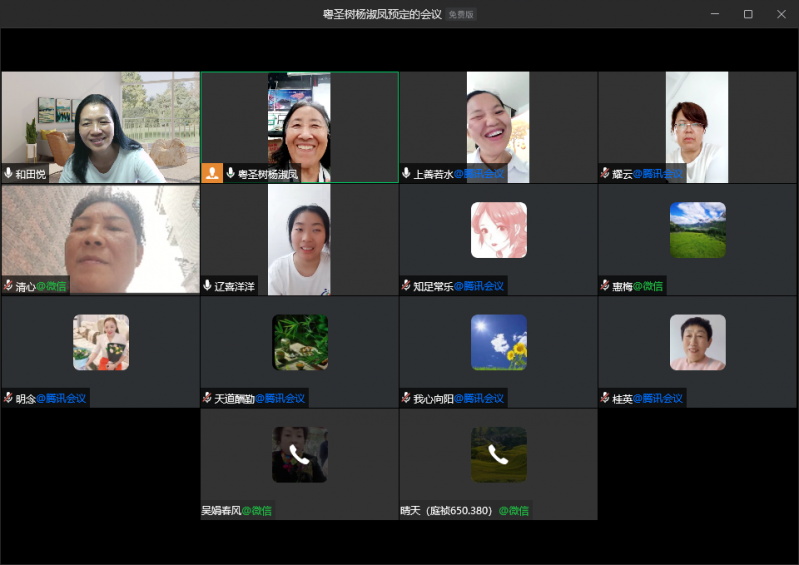This screenshot has height=565, width=799.
Task: Click the muted mic icon for 清心
Action: pos(9,286)
